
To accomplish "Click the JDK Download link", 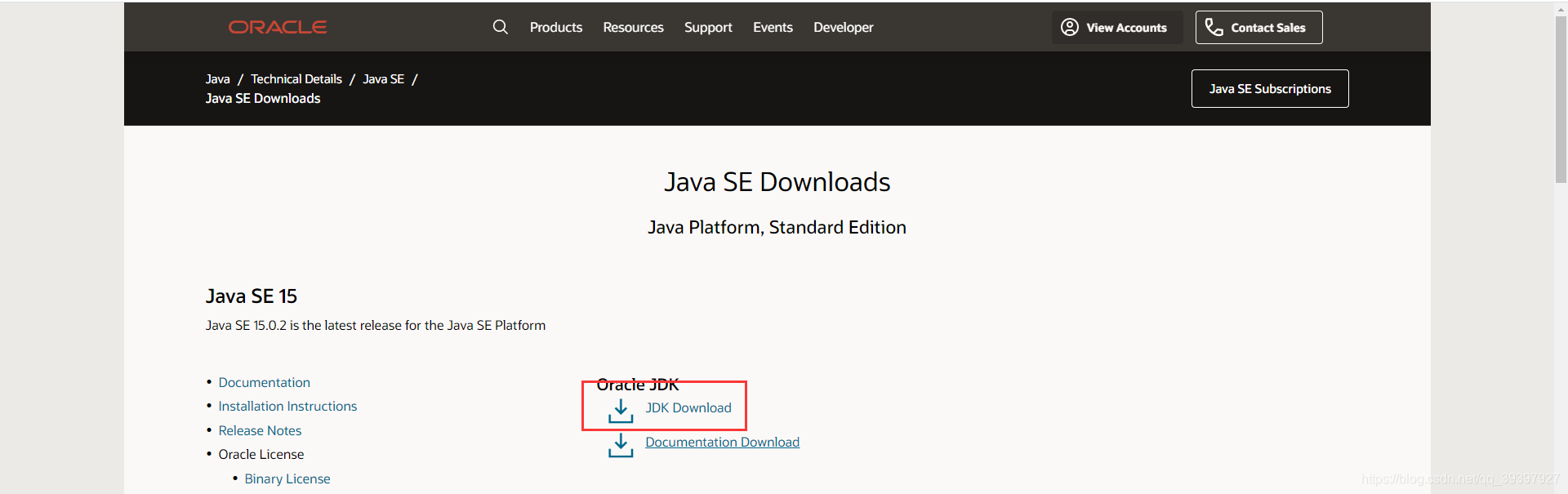I will pyautogui.click(x=688, y=407).
